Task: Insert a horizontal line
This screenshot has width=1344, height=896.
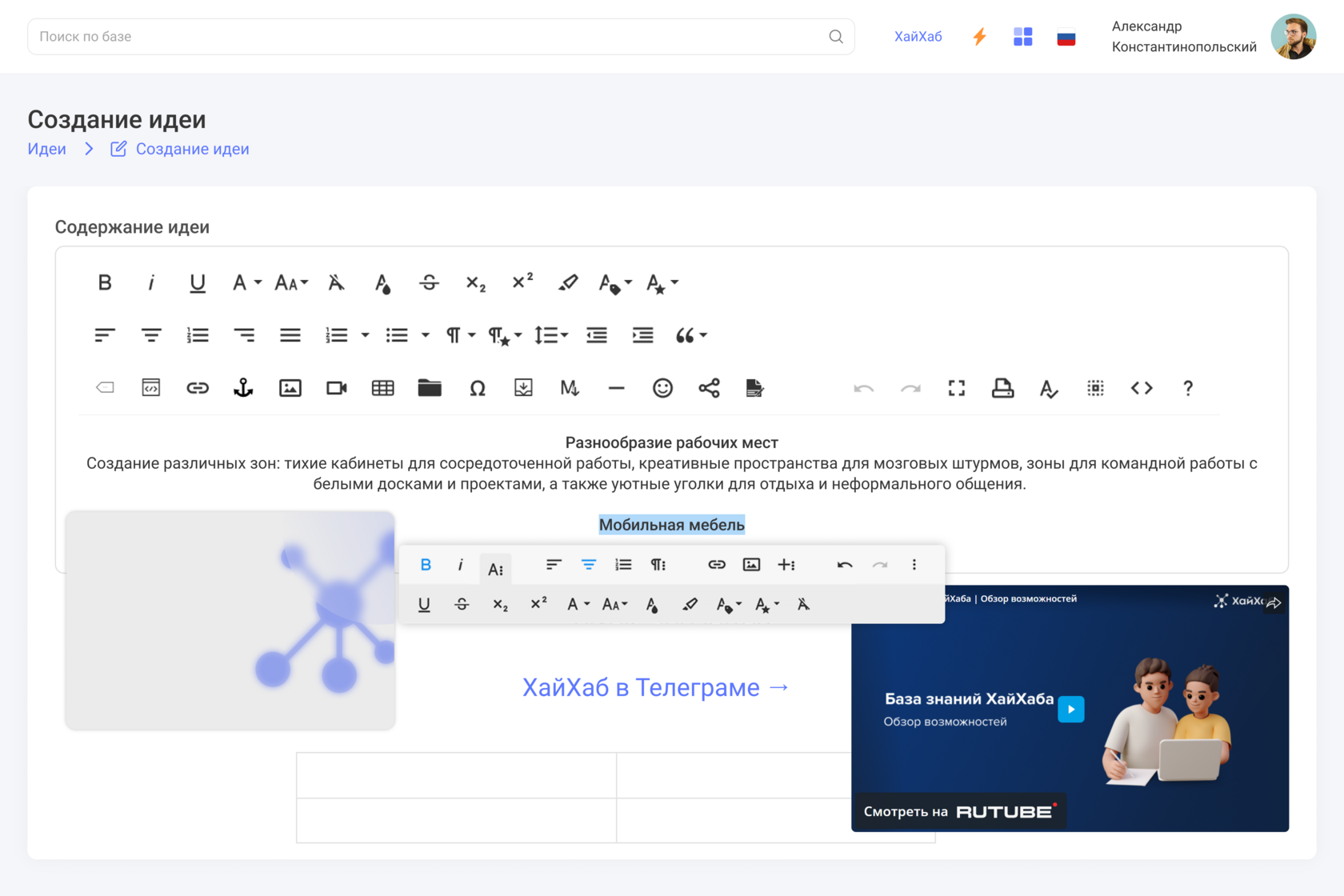Action: pos(616,388)
